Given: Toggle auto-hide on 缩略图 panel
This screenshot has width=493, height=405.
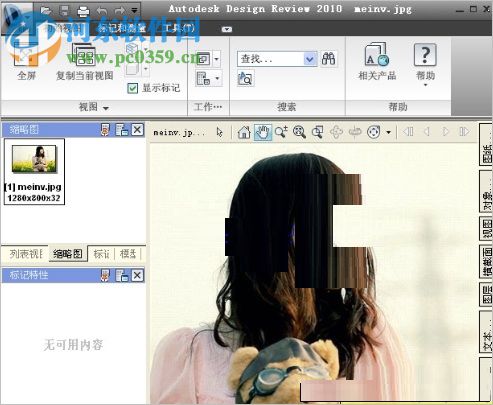Looking at the screenshot, I should click(x=121, y=130).
